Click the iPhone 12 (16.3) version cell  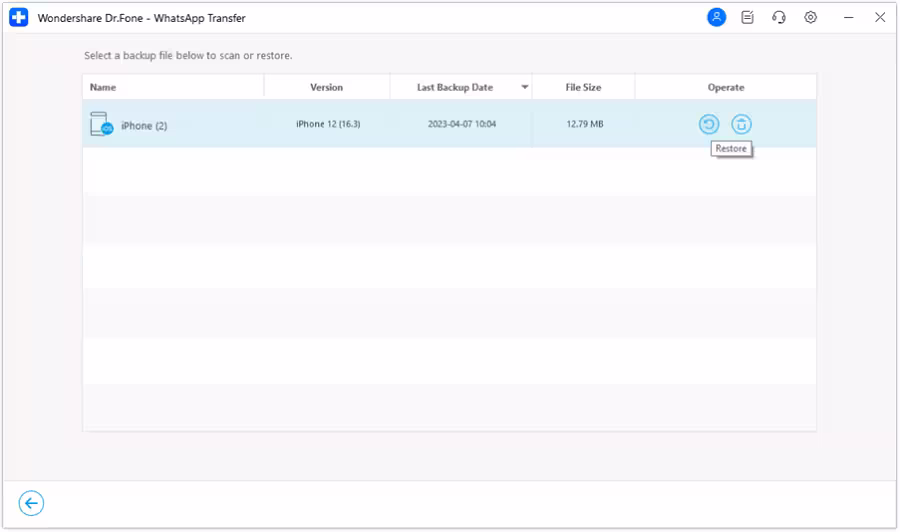click(328, 124)
